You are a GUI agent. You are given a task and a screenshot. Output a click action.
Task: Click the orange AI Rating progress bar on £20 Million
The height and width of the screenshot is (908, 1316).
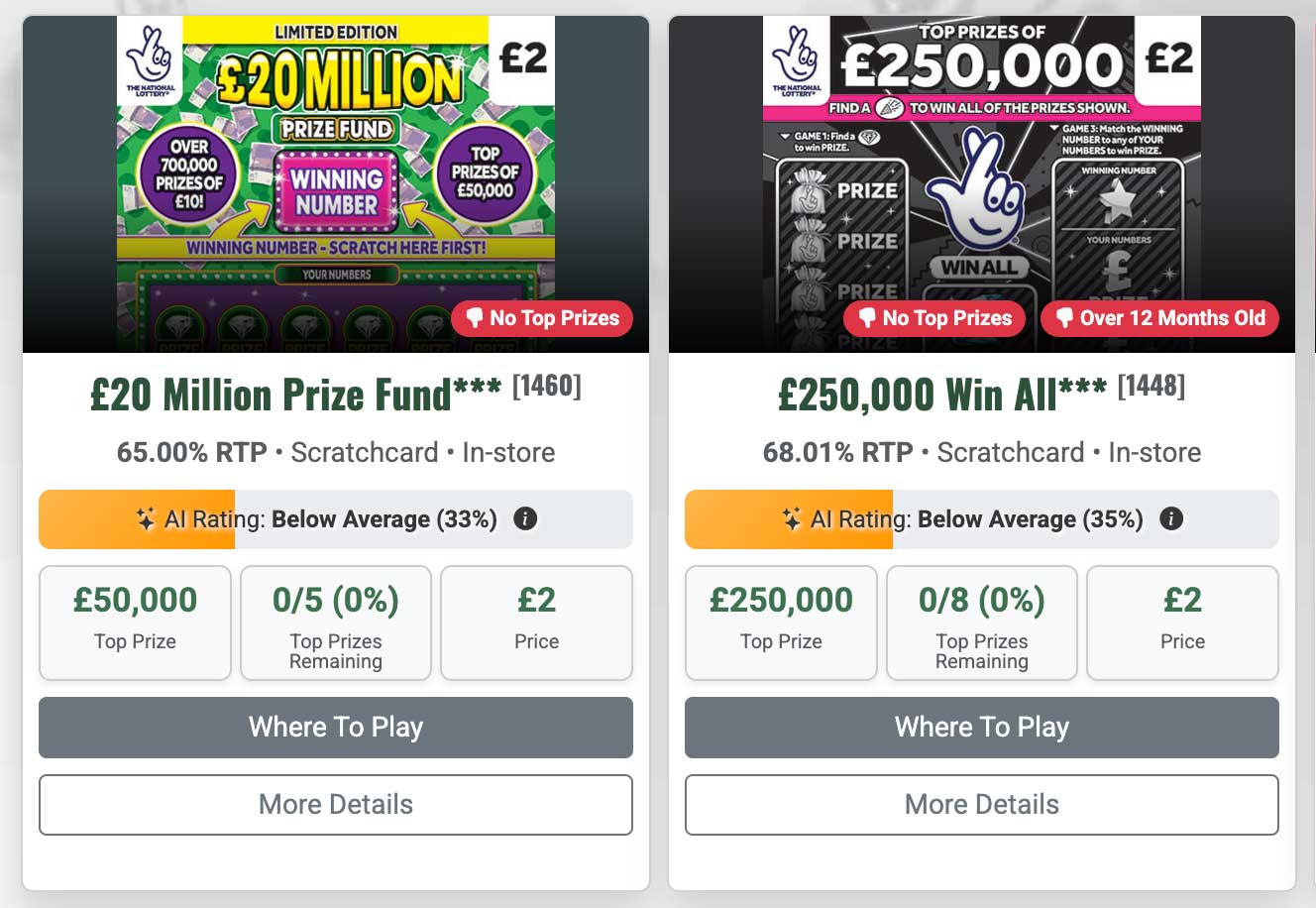point(136,518)
